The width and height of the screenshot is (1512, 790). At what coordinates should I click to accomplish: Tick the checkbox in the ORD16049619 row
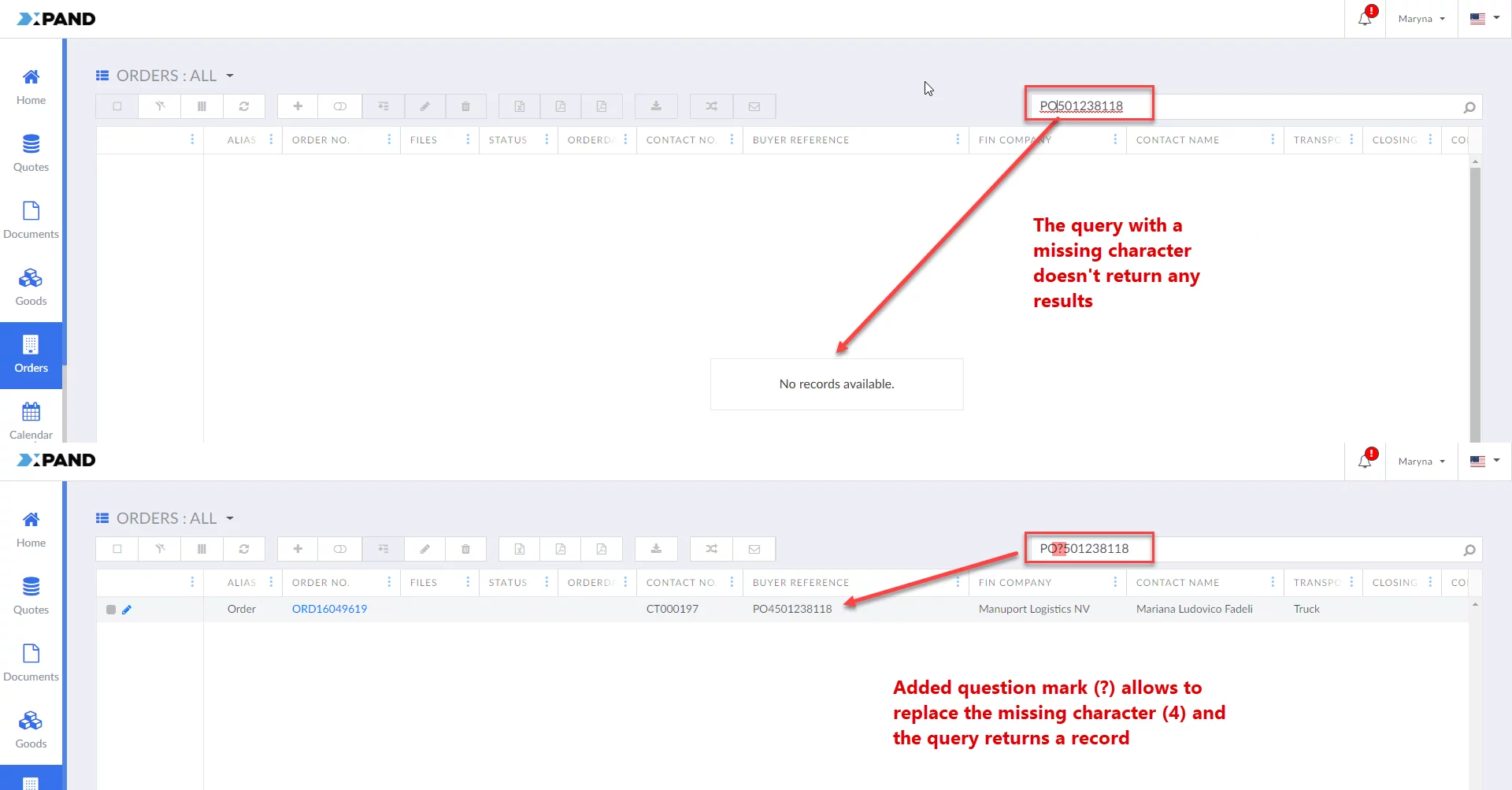(111, 610)
